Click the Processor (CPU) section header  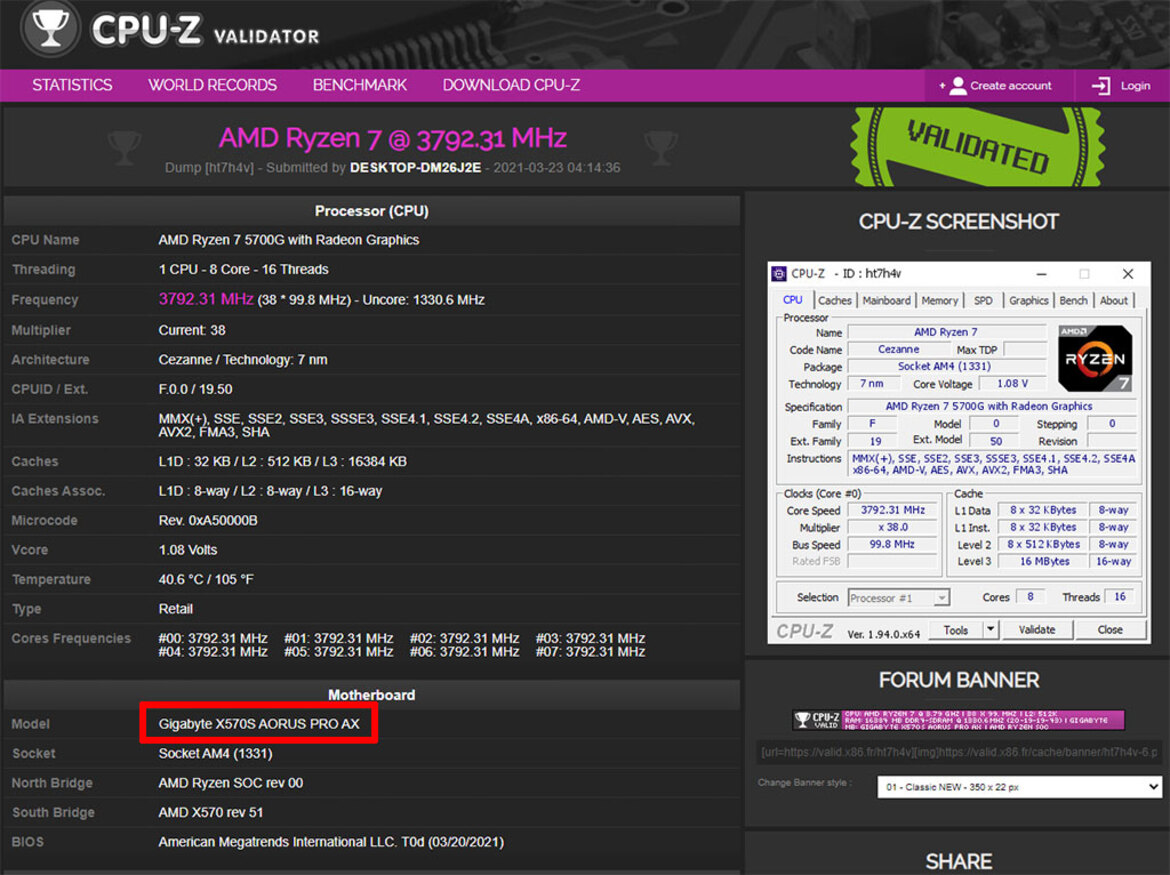click(x=372, y=211)
